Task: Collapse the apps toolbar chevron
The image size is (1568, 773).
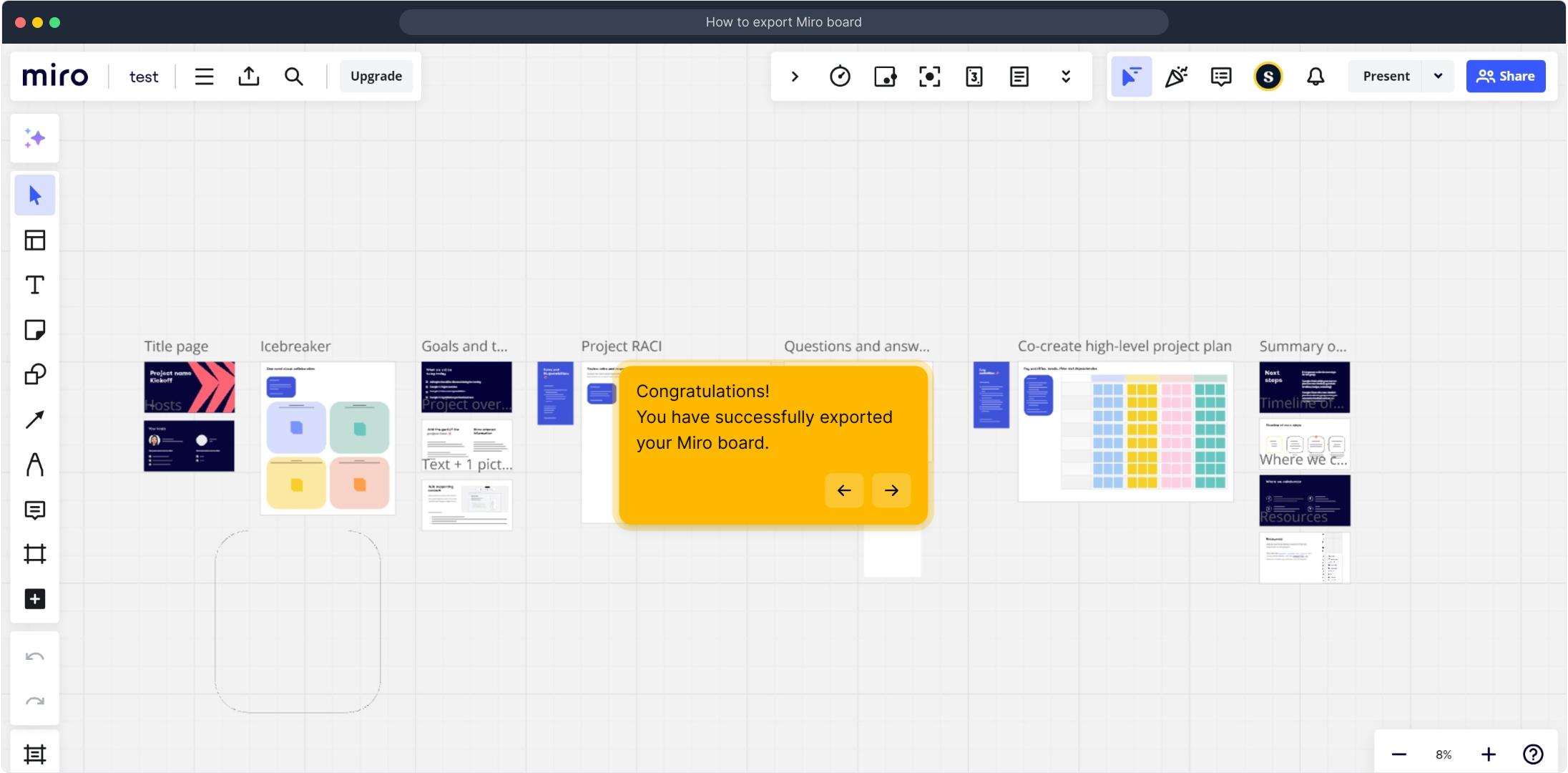Action: [x=795, y=77]
